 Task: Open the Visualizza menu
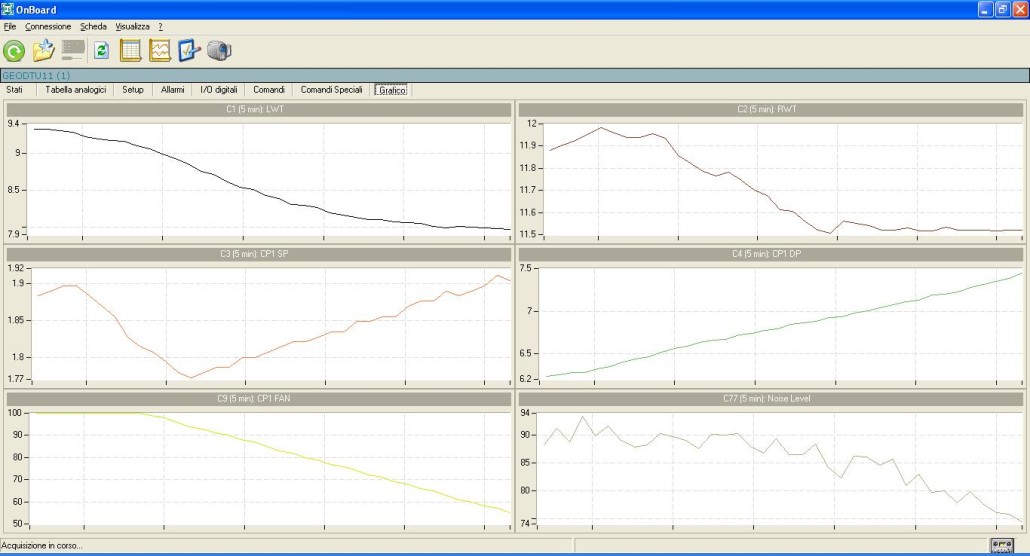tap(132, 26)
